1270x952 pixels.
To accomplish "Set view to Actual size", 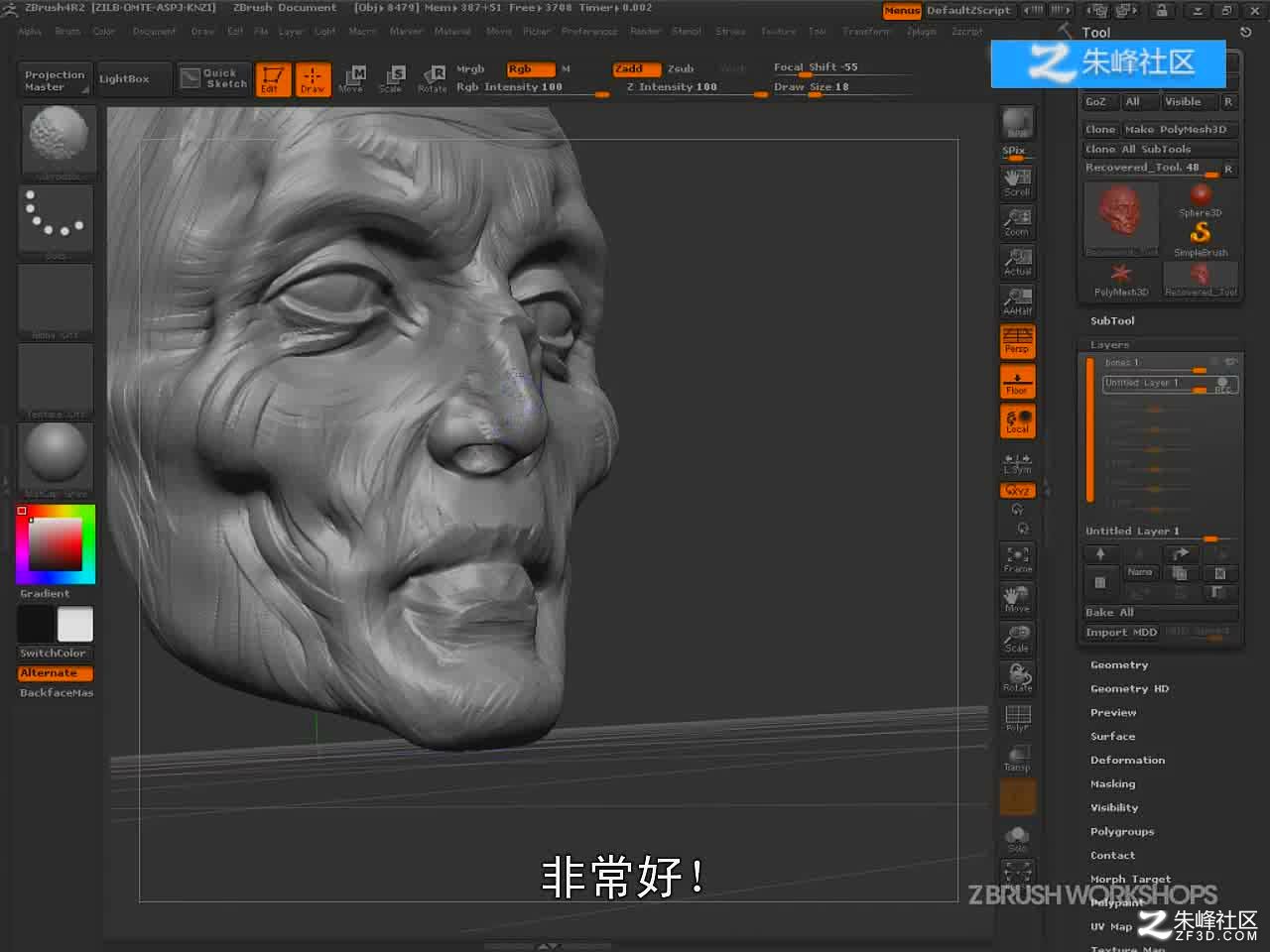I will (1017, 261).
